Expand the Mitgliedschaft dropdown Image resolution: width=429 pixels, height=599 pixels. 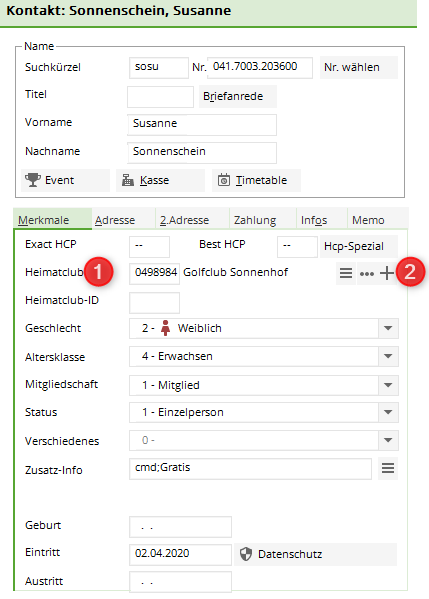point(388,385)
